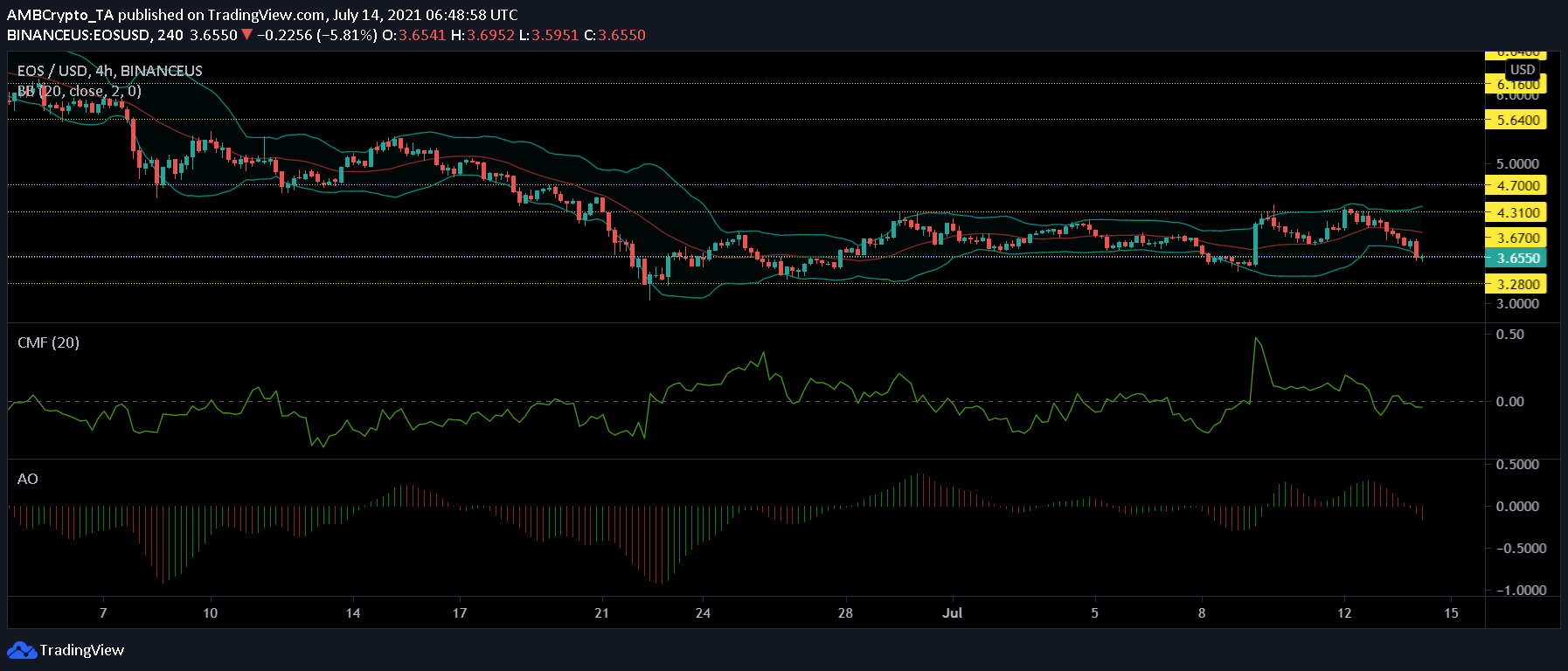Click the AO indicator label
Viewport: 1568px width, 671px height.
coord(28,479)
